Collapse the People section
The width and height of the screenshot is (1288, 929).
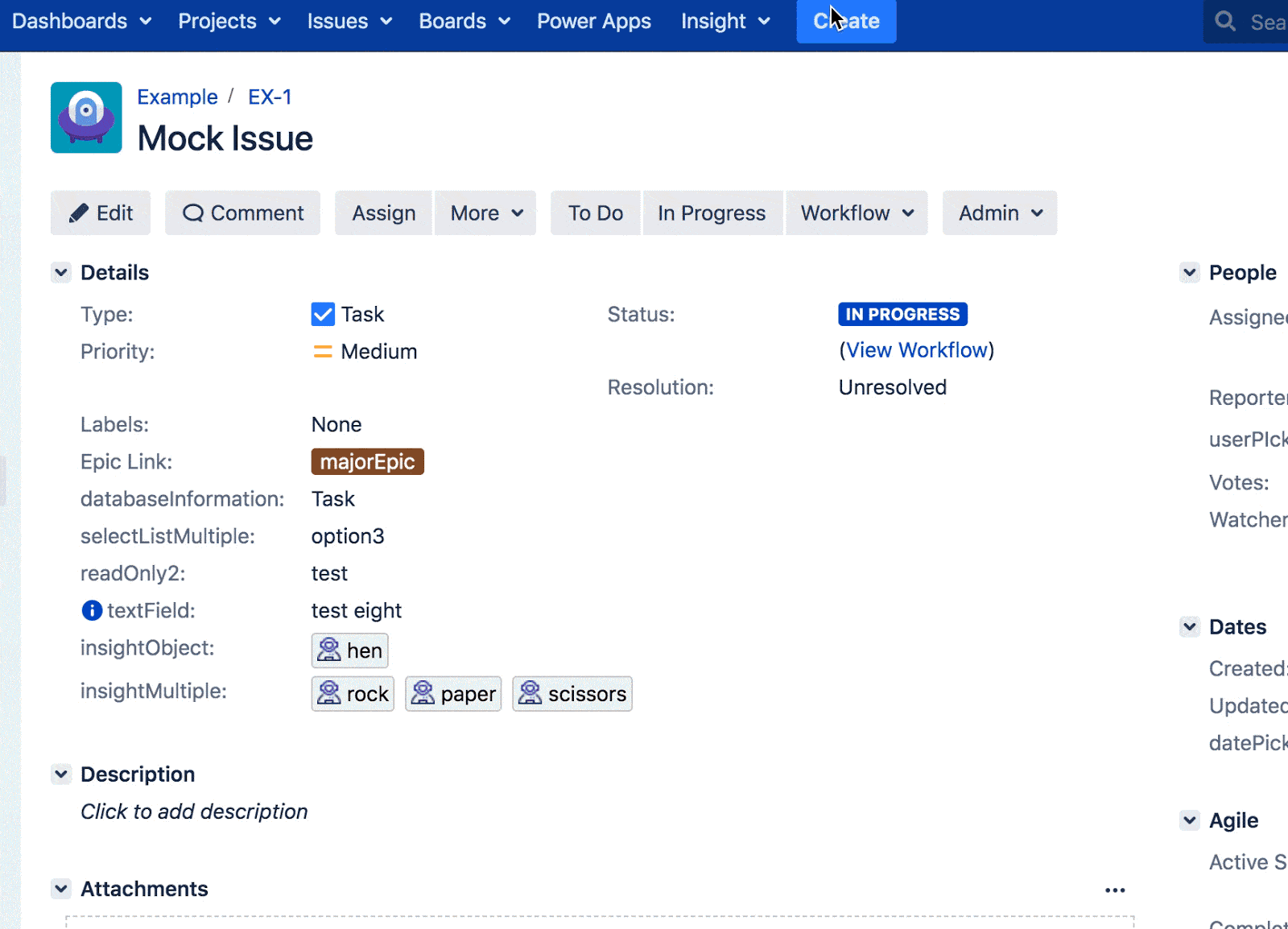1189,272
